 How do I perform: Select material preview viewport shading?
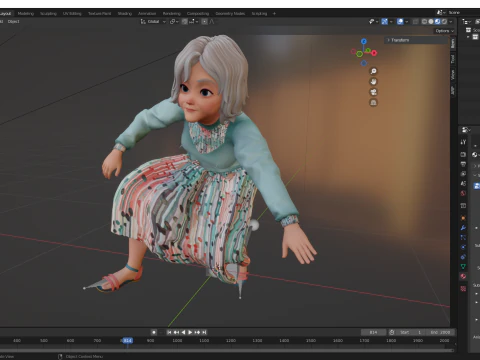(x=437, y=22)
